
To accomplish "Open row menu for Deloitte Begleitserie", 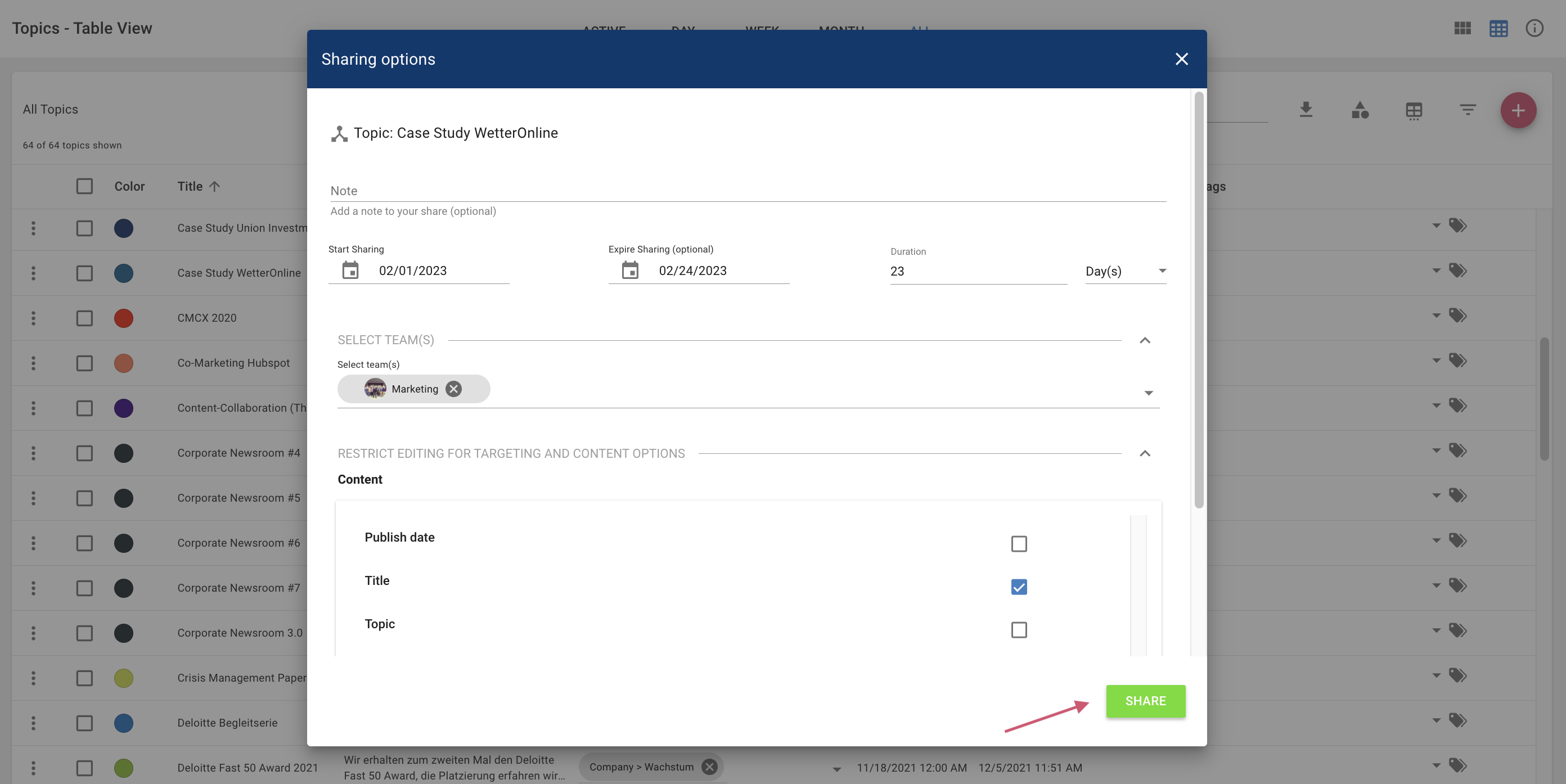I will point(33,723).
